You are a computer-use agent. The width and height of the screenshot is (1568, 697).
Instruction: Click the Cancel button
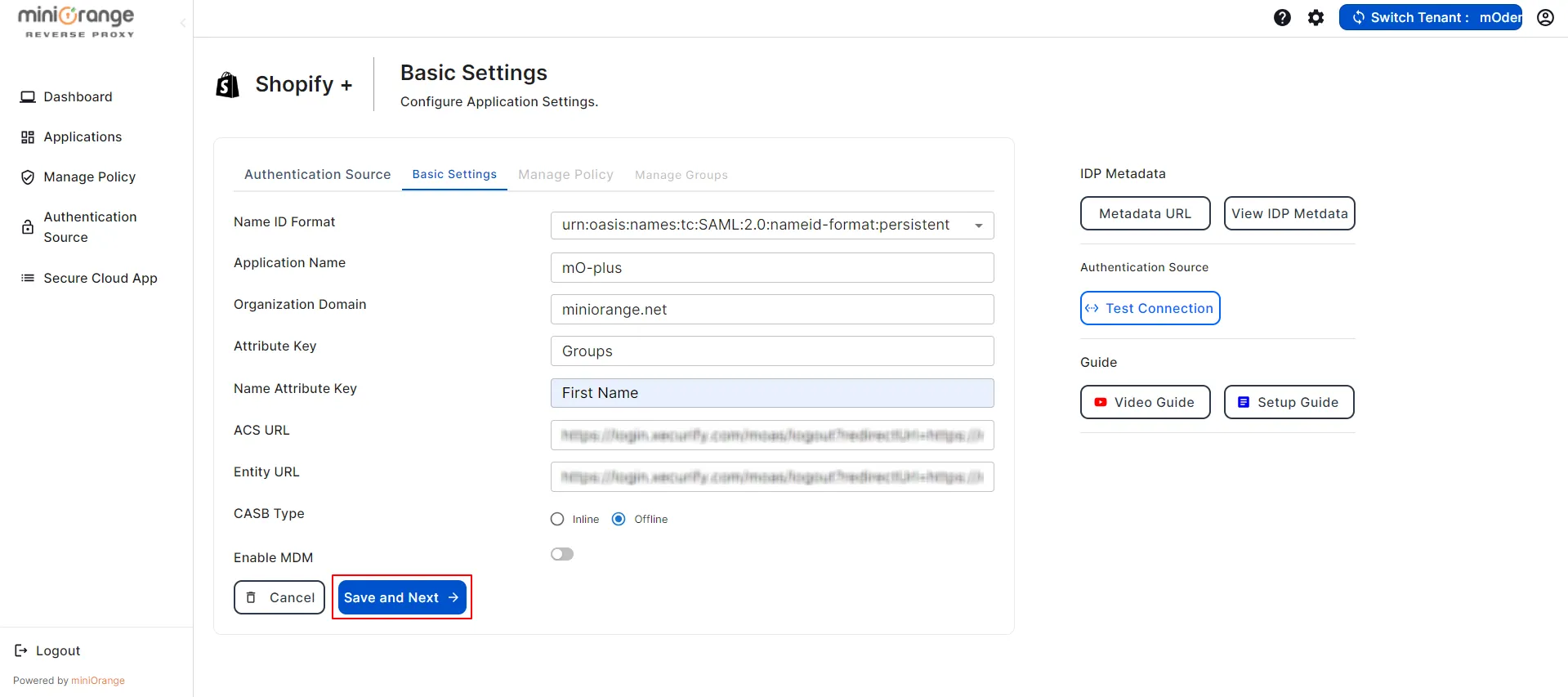coord(279,597)
